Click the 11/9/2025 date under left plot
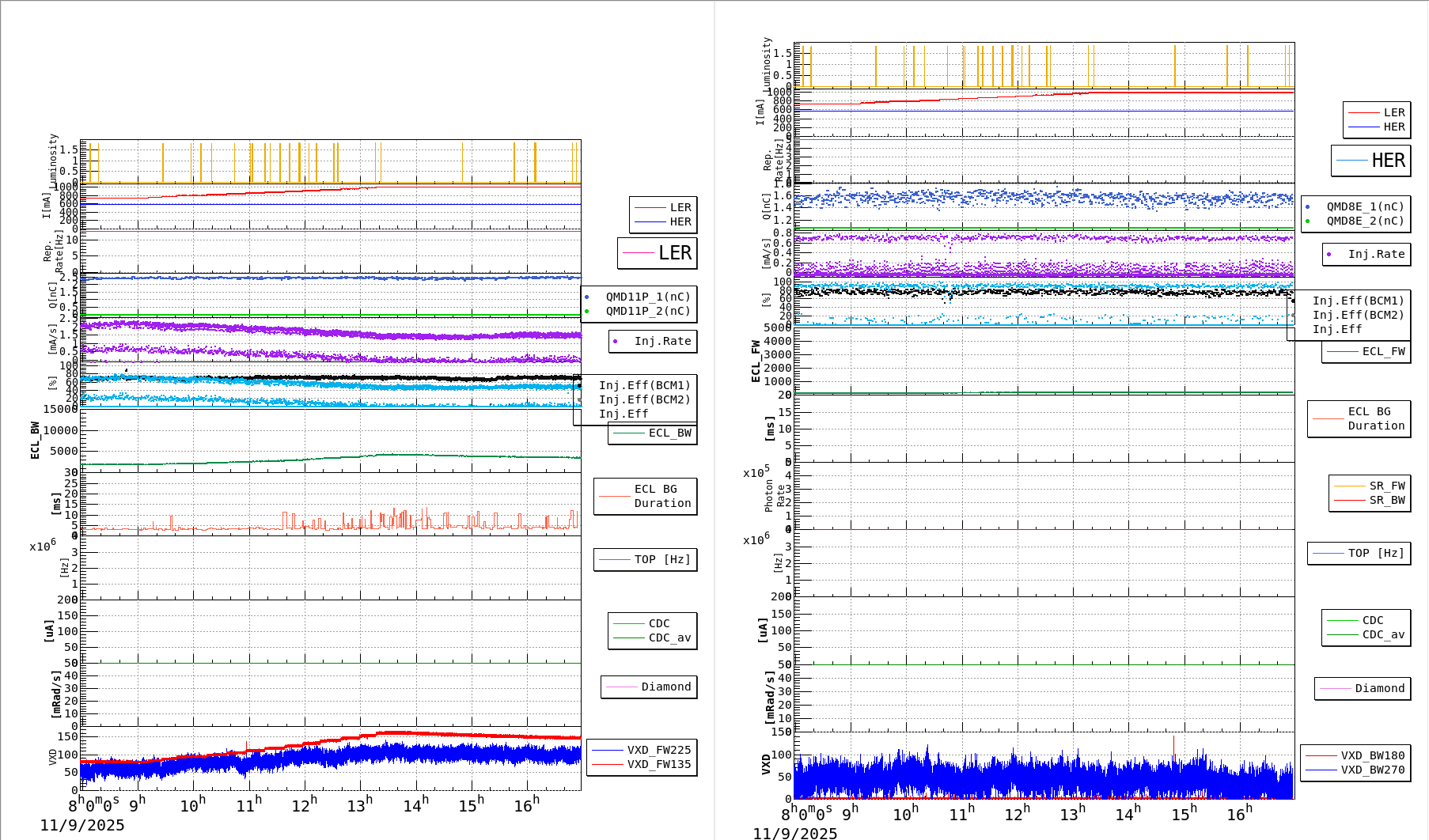Screen dimensions: 1429x840 [x=82, y=825]
